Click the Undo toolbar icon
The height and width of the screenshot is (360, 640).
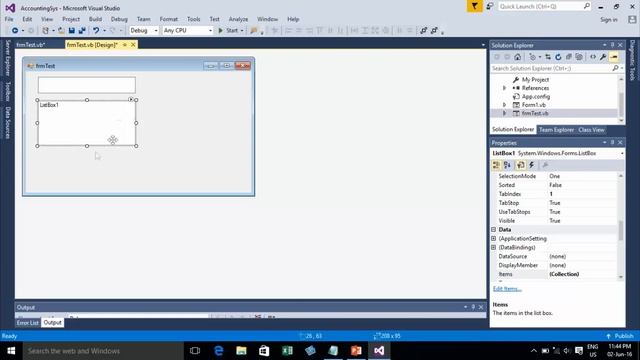pyautogui.click(x=96, y=31)
